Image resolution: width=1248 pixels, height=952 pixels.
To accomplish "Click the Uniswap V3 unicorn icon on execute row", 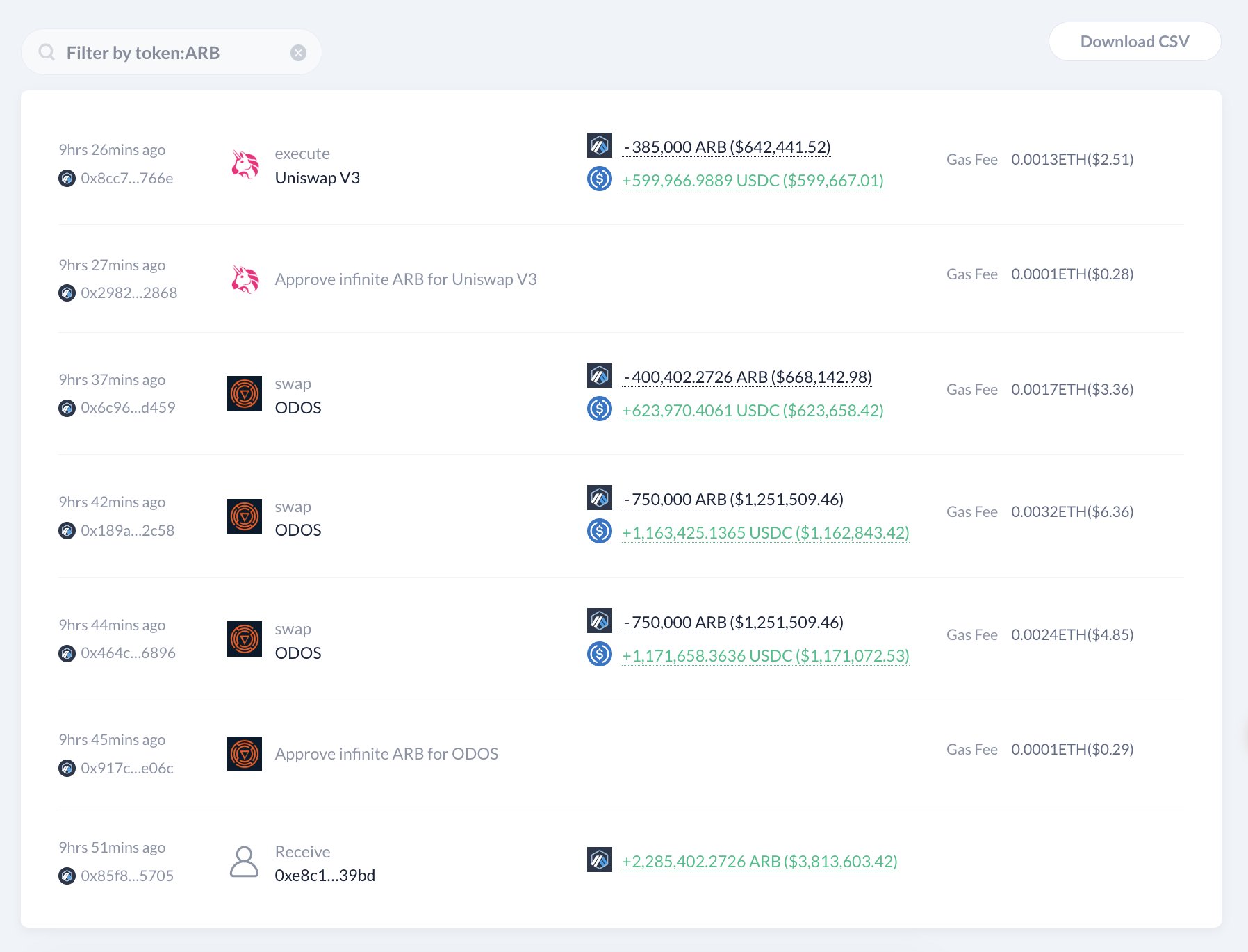I will 244,165.
